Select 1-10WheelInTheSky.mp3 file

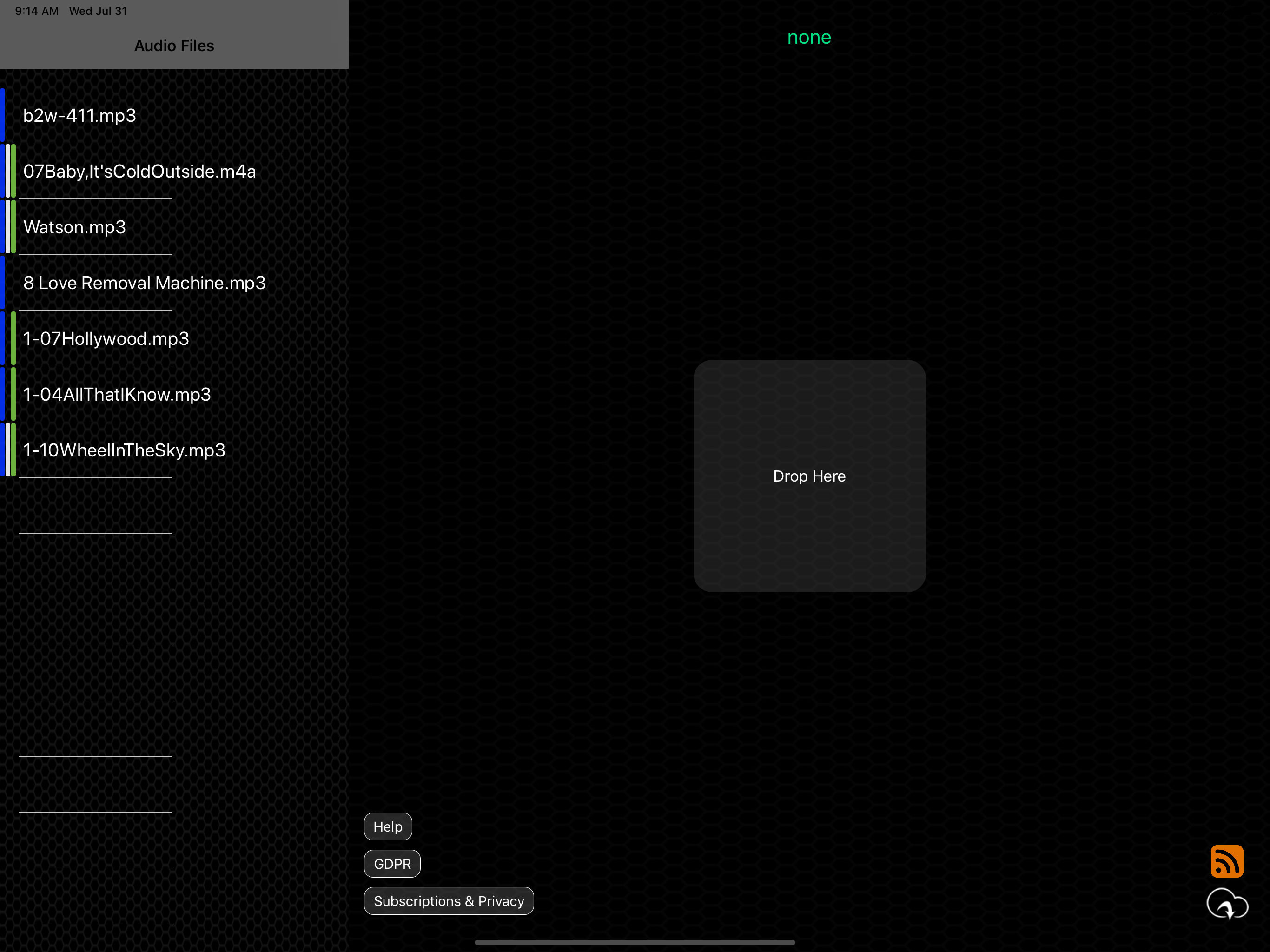click(x=174, y=450)
